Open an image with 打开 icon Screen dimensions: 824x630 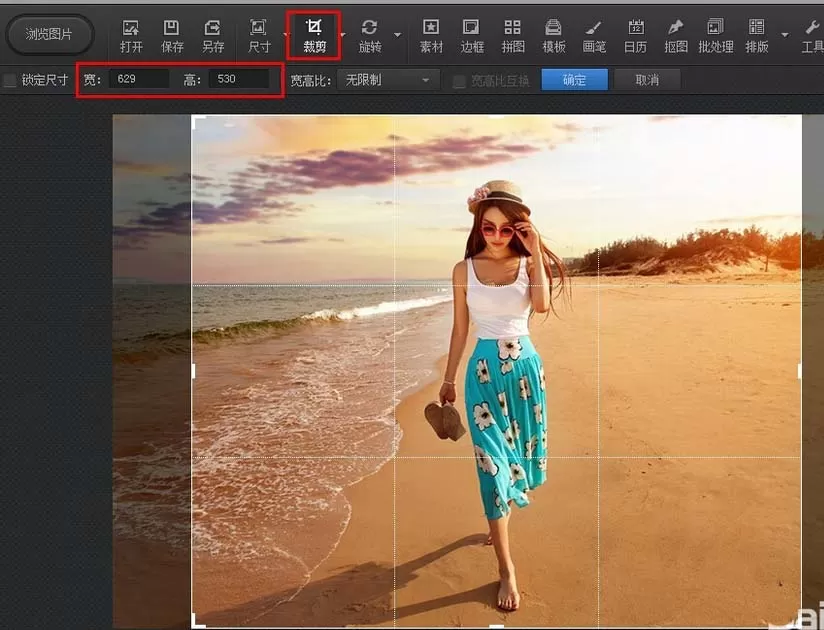point(131,36)
